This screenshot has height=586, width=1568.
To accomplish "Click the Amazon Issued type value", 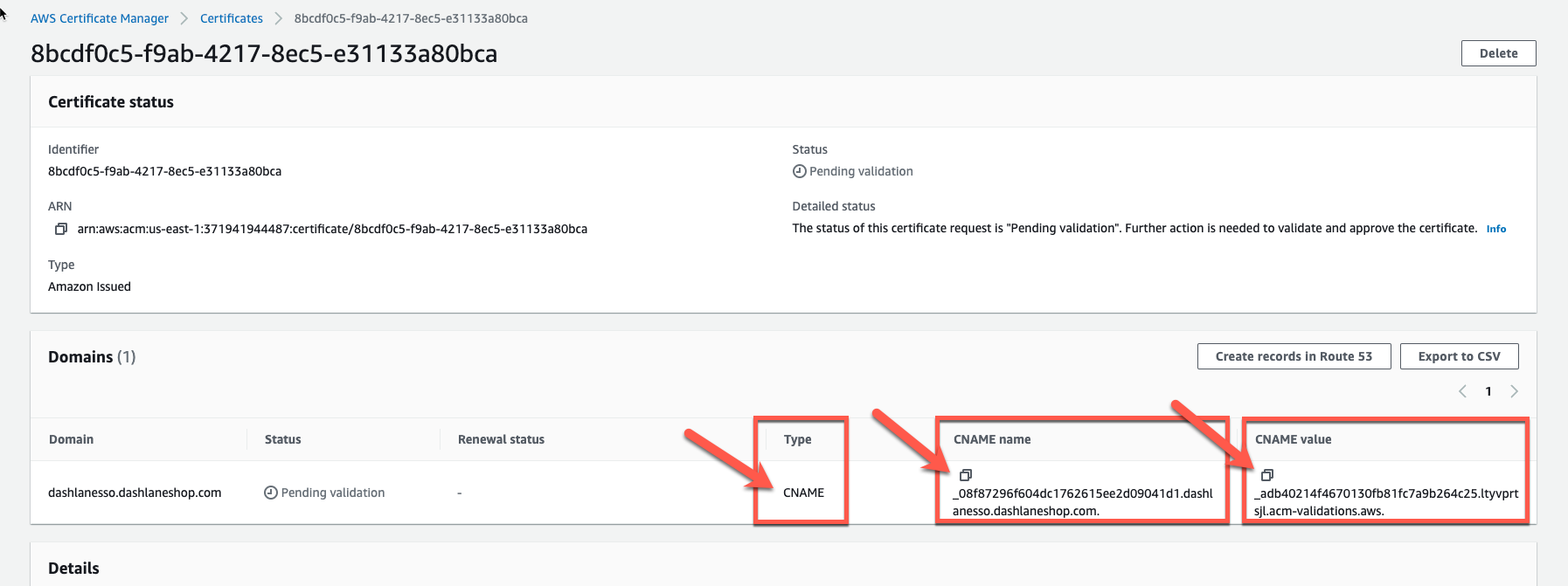I will (x=89, y=286).
